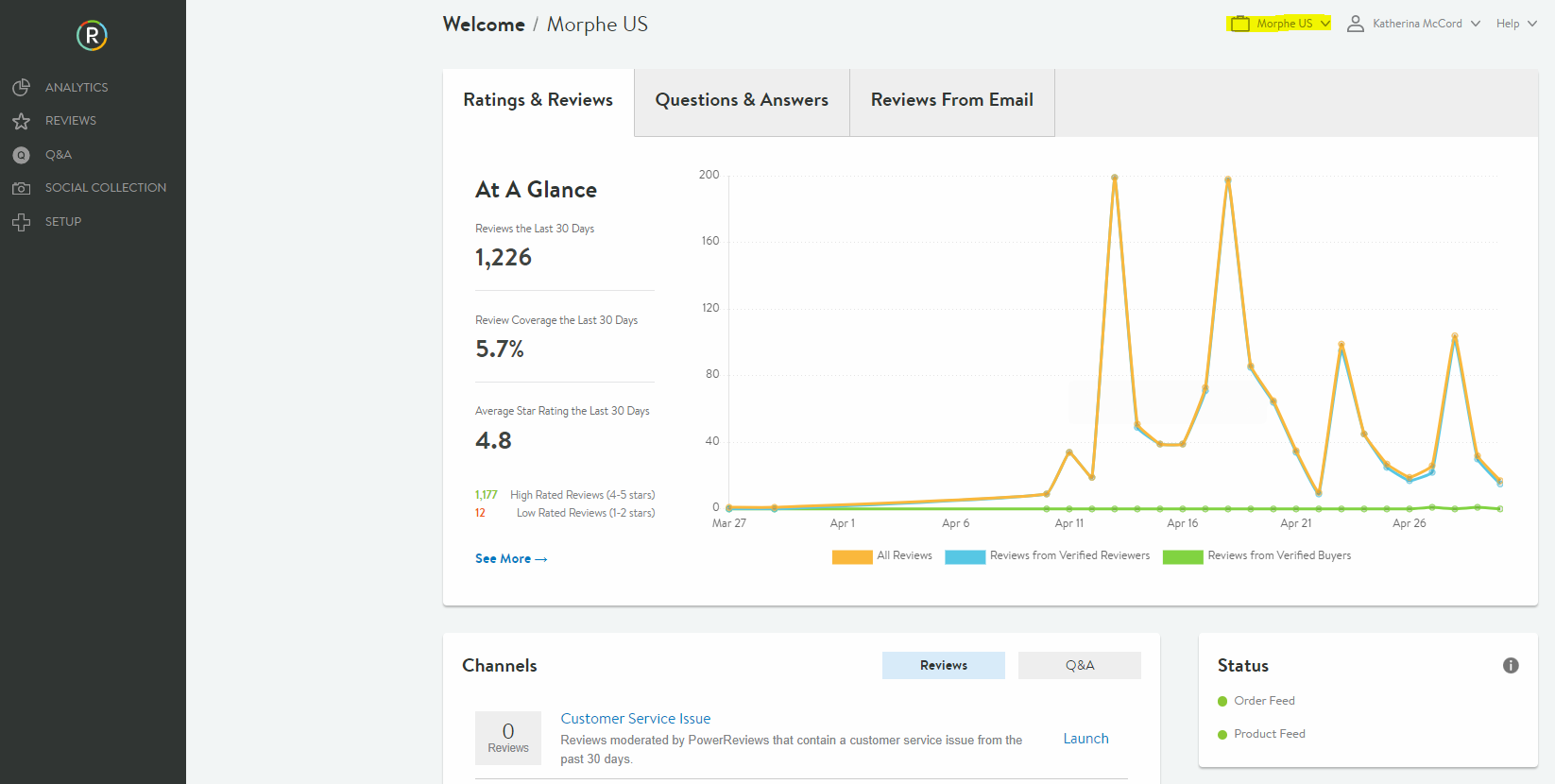Image resolution: width=1555 pixels, height=784 pixels.
Task: Select the Reviews channel button
Action: pyautogui.click(x=944, y=665)
